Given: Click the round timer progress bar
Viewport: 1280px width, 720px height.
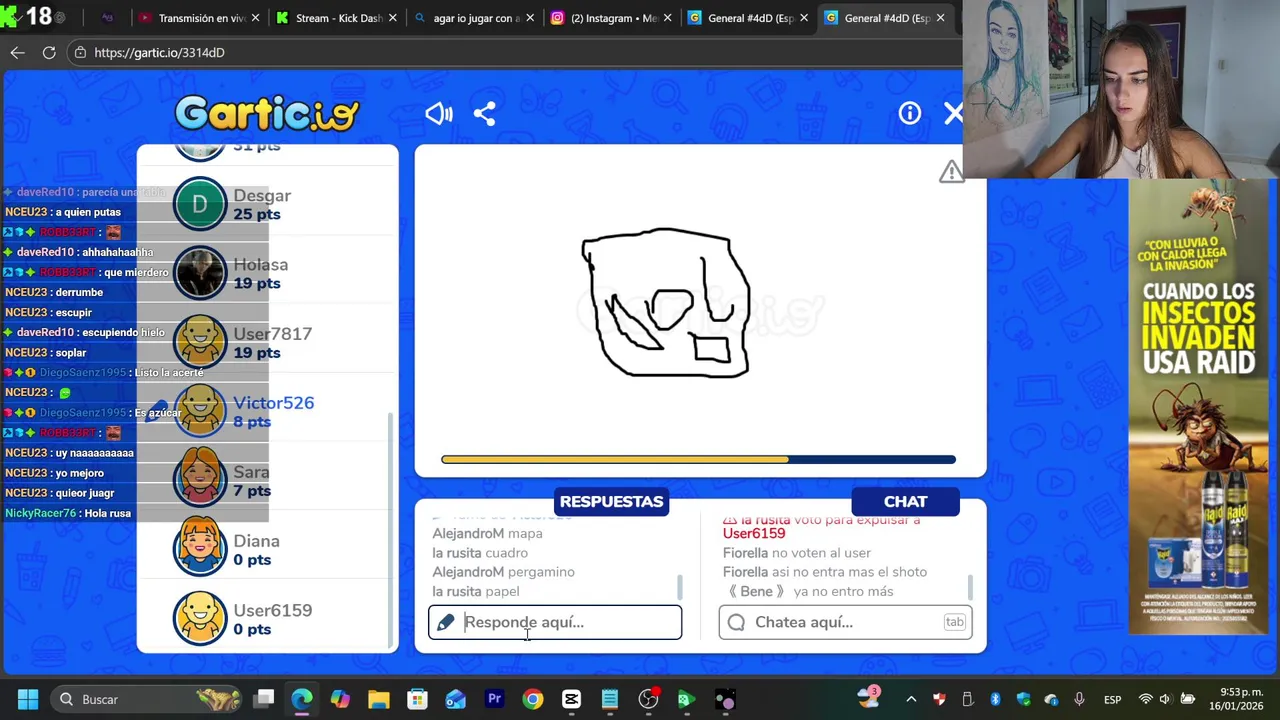Looking at the screenshot, I should point(698,460).
